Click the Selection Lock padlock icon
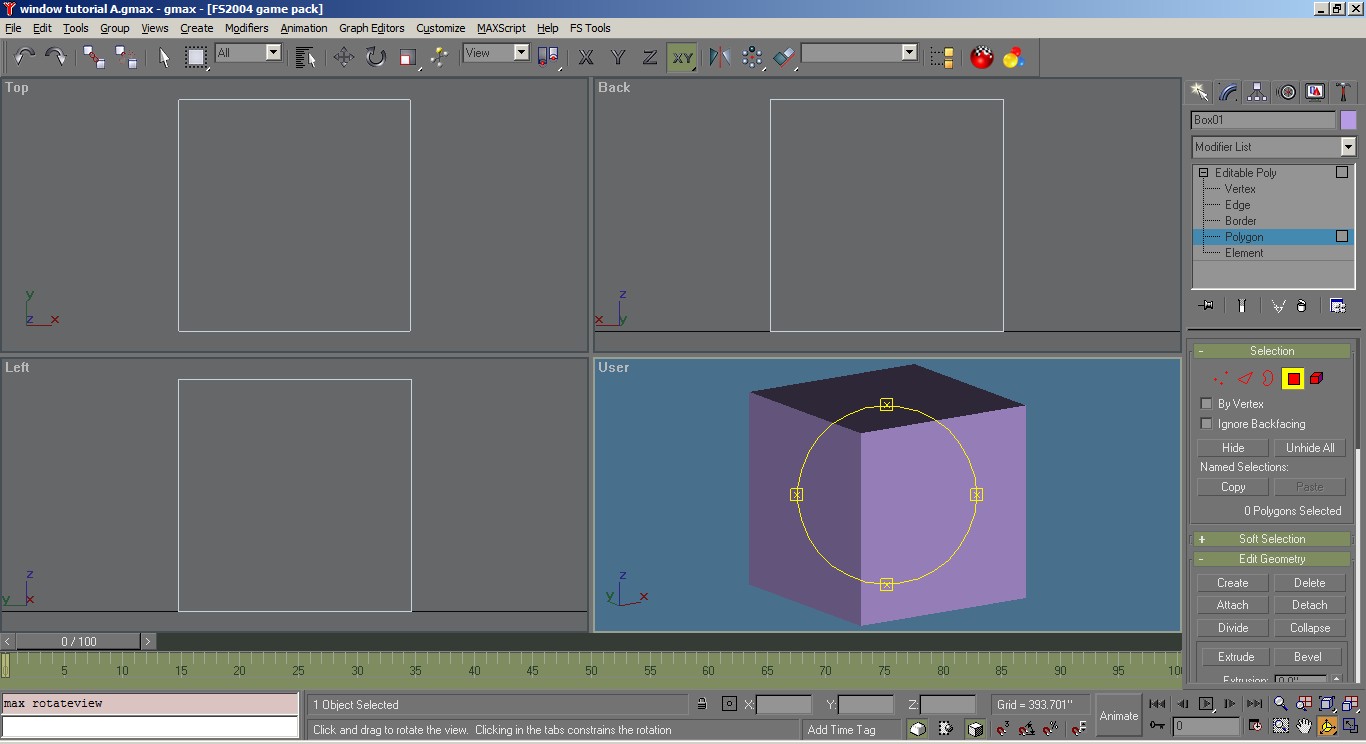The image size is (1366, 744). tap(702, 704)
